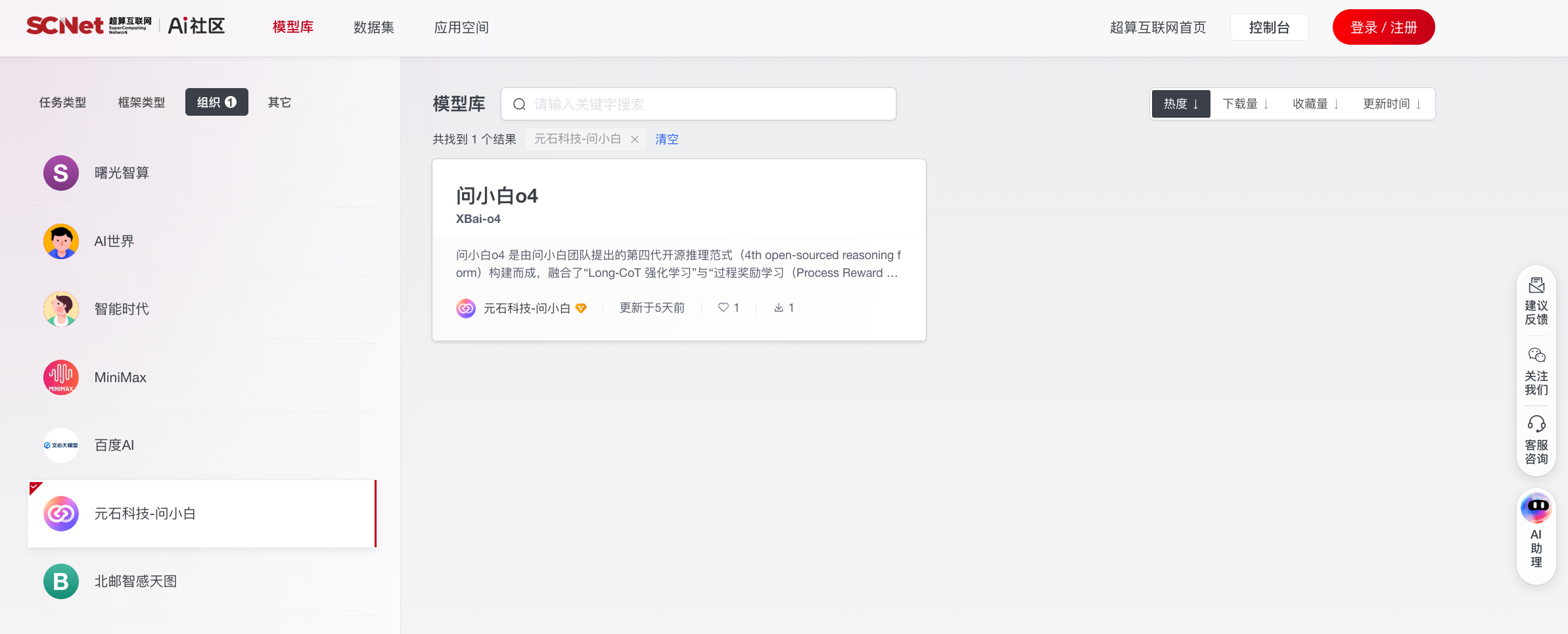Go to 超算互联网首页 link

[1158, 27]
